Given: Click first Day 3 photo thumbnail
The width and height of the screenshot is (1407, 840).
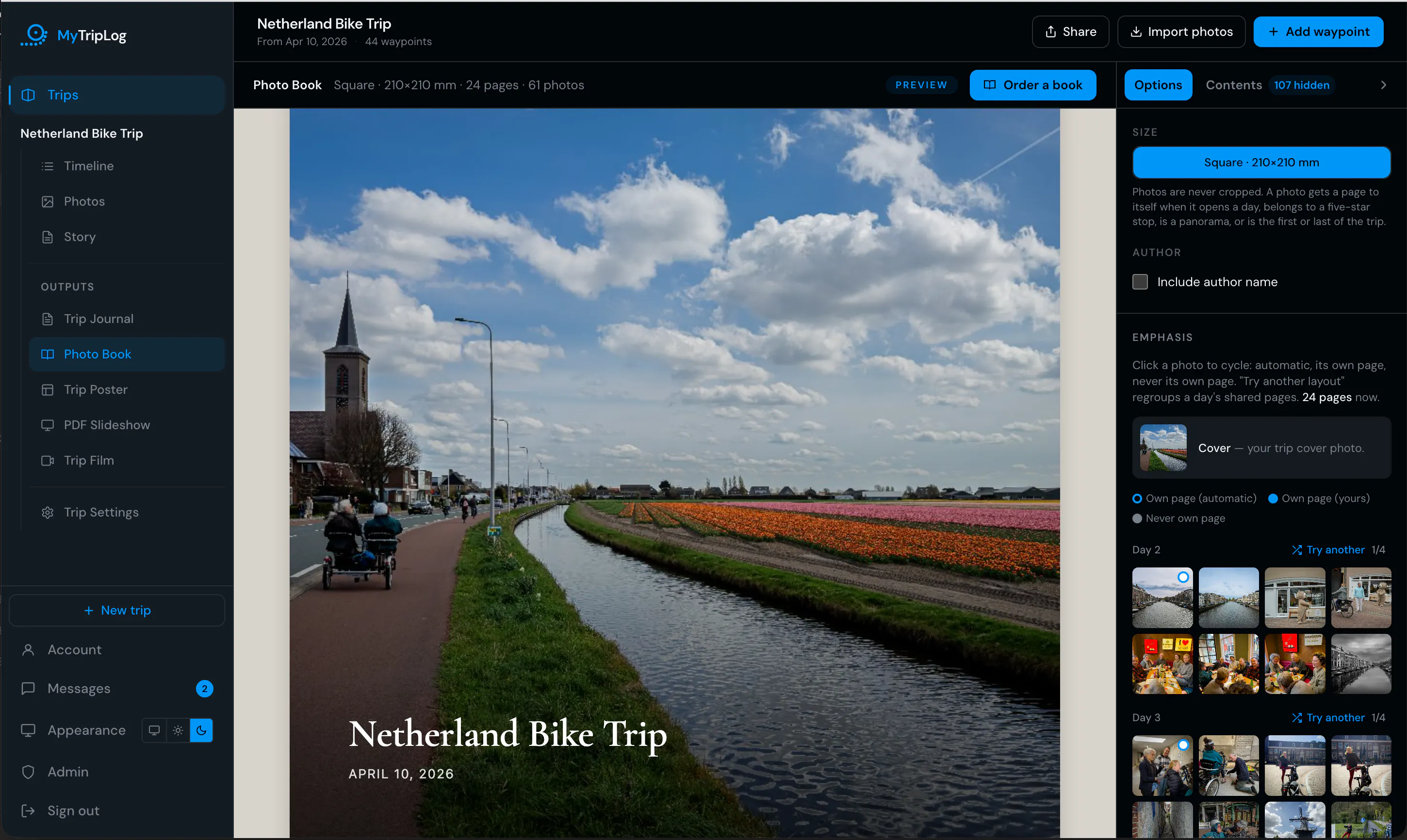Looking at the screenshot, I should pos(1162,765).
